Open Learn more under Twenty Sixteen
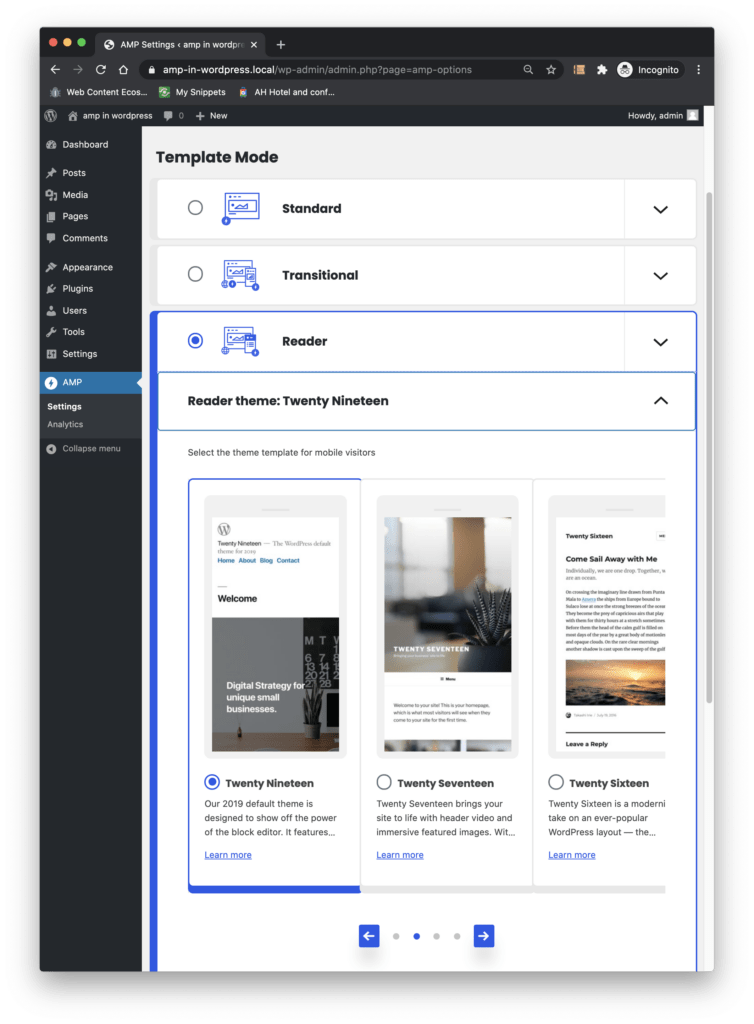The width and height of the screenshot is (754, 1024). coord(572,855)
